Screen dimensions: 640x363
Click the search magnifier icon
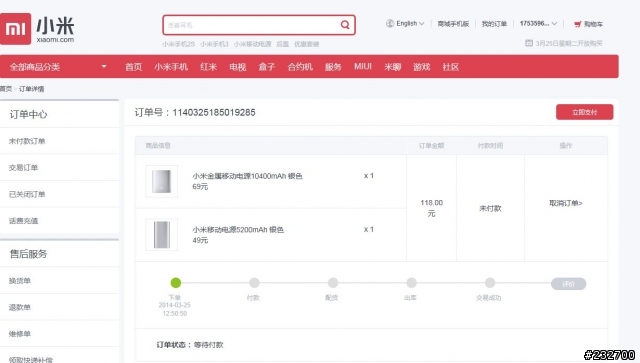[345, 25]
